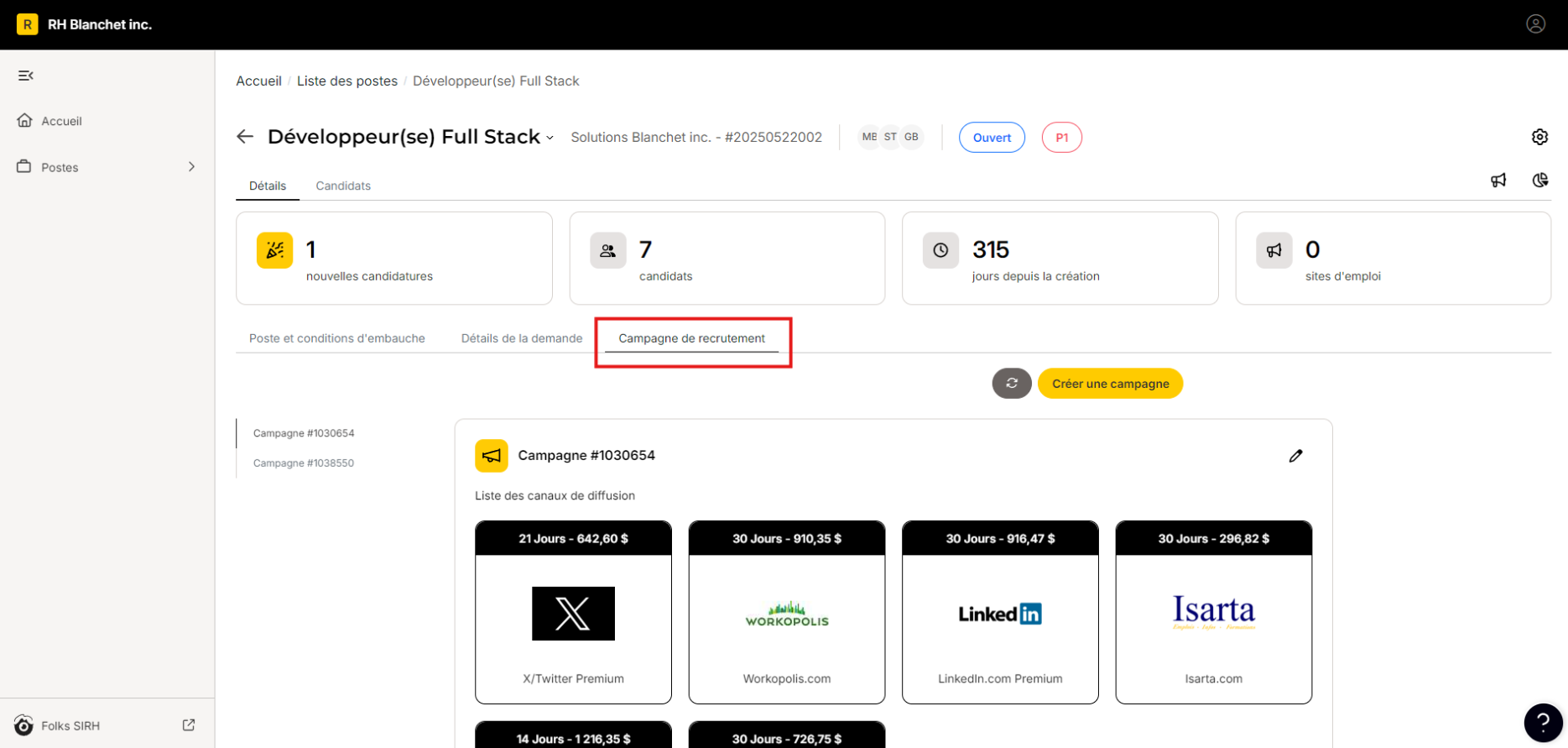Screen dimensions: 1568x748
Task: Click the Accueil home icon in sidebar
Action: pyautogui.click(x=25, y=121)
